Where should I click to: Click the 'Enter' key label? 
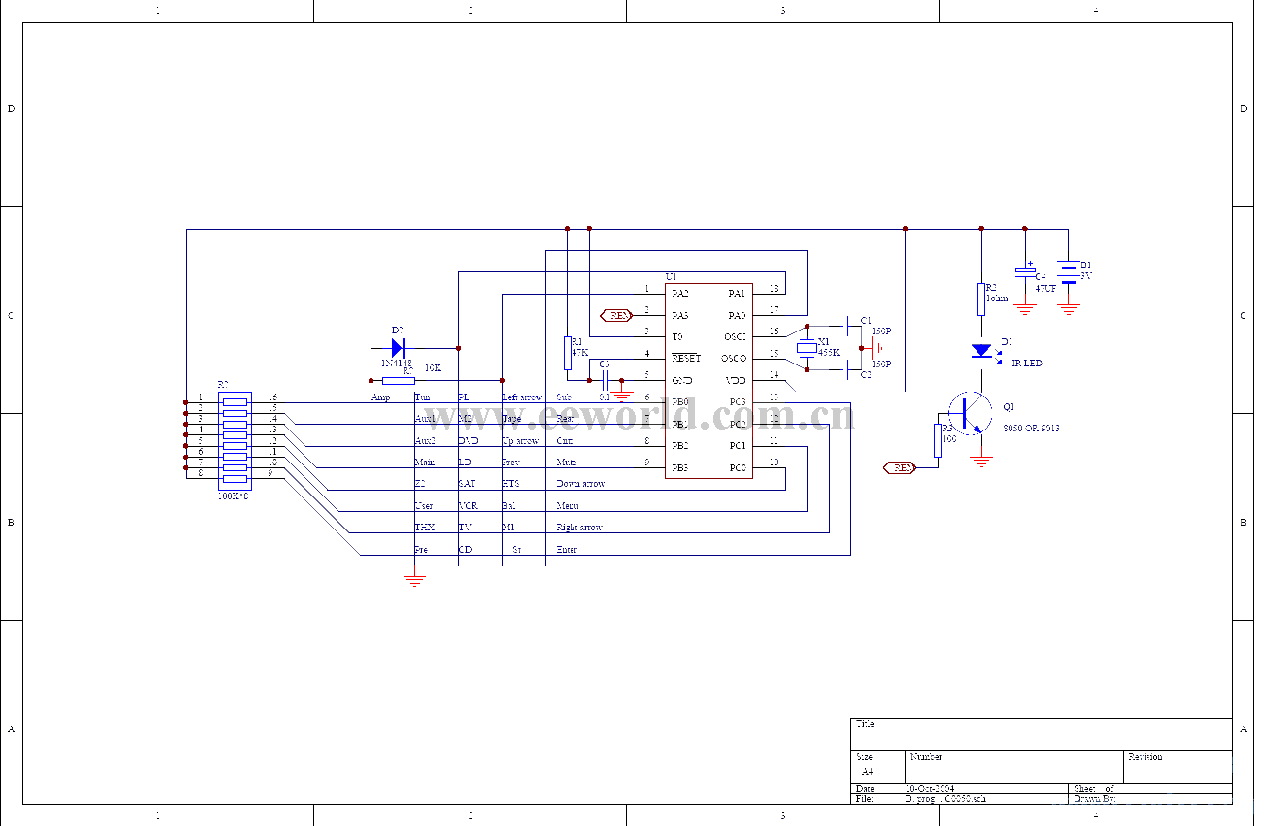click(567, 549)
